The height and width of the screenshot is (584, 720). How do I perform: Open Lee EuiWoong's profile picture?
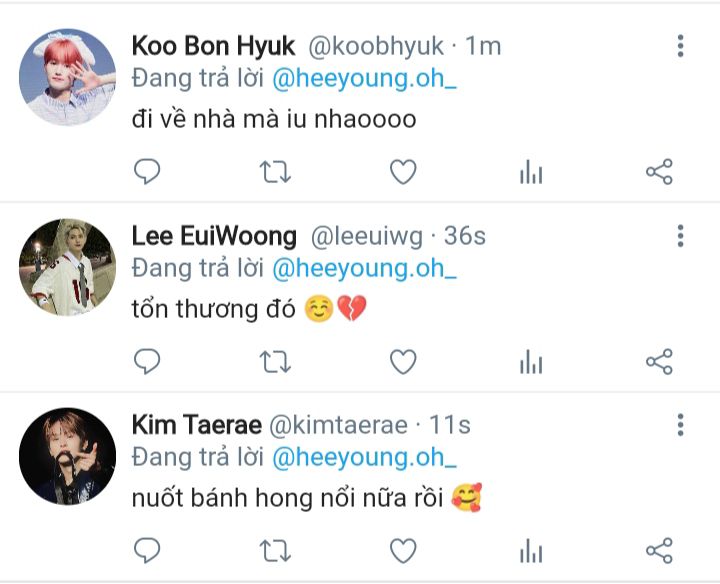click(x=68, y=267)
